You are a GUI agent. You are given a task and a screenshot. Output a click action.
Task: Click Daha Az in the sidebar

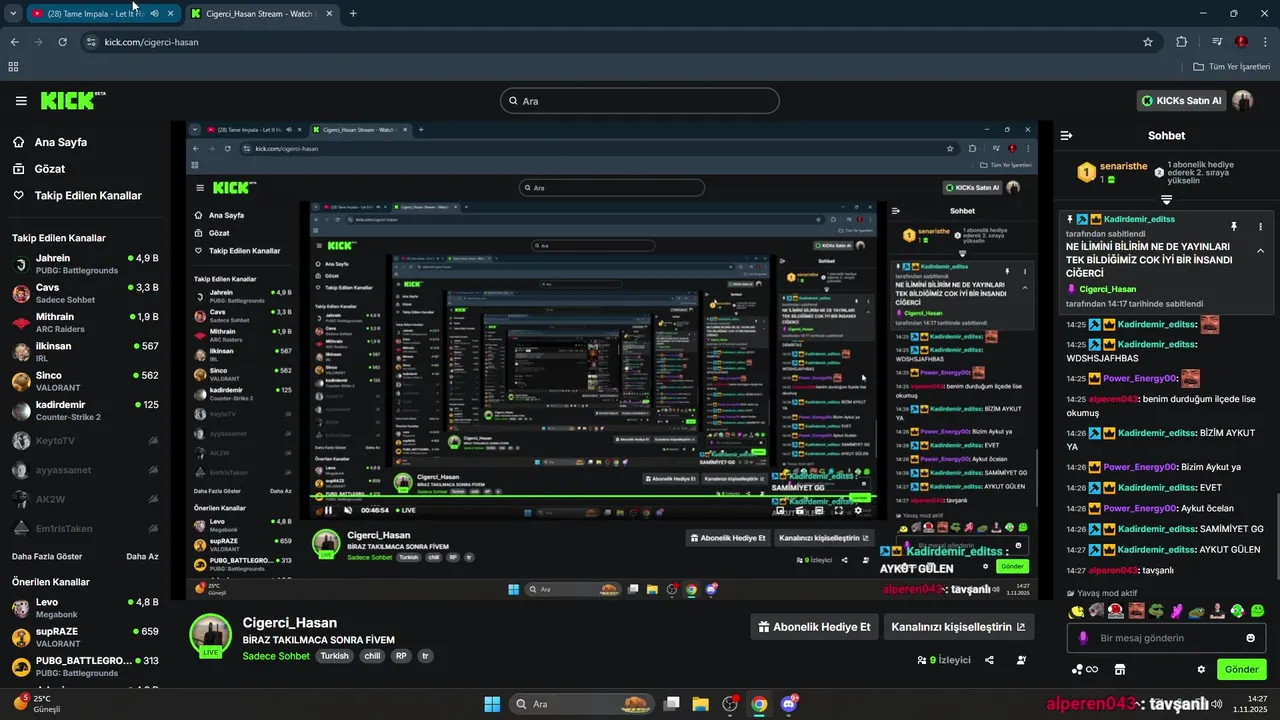(x=141, y=556)
